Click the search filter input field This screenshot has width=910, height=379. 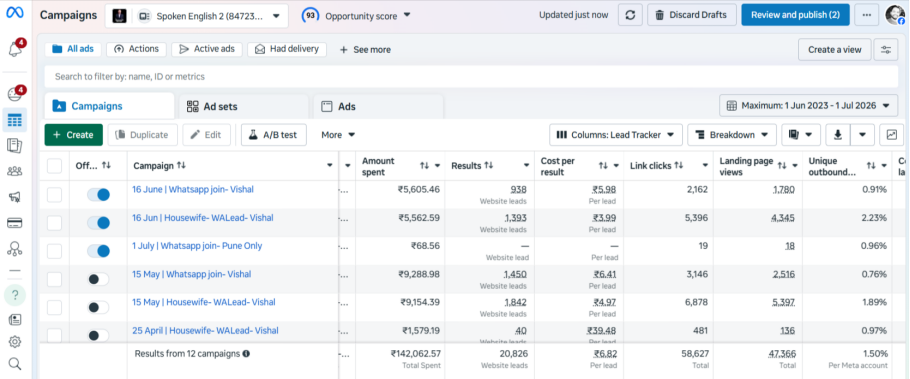click(471, 77)
